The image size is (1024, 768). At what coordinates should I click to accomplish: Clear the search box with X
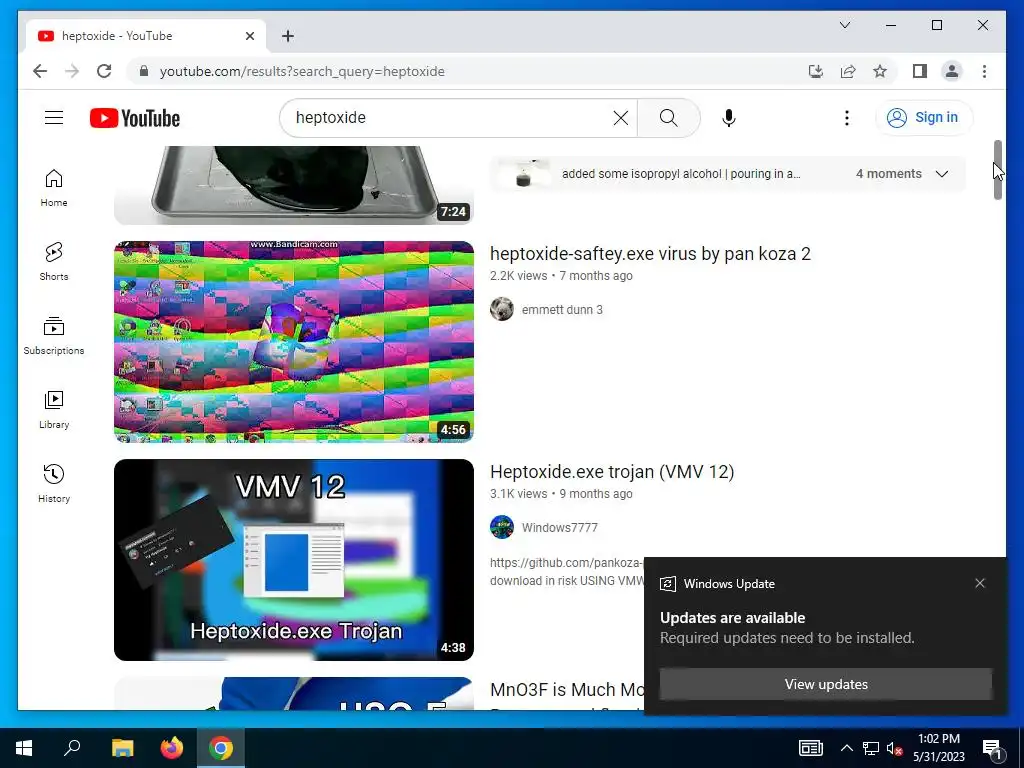(x=620, y=118)
